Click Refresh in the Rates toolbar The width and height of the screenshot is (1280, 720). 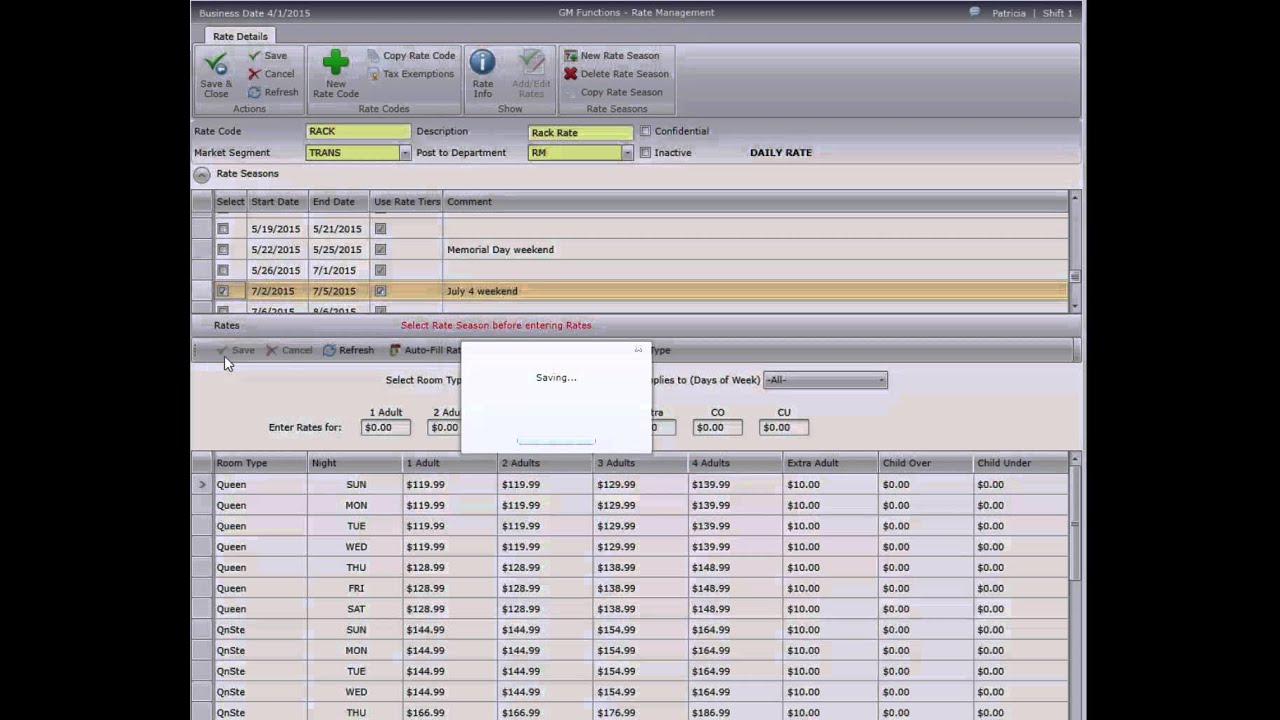click(348, 350)
